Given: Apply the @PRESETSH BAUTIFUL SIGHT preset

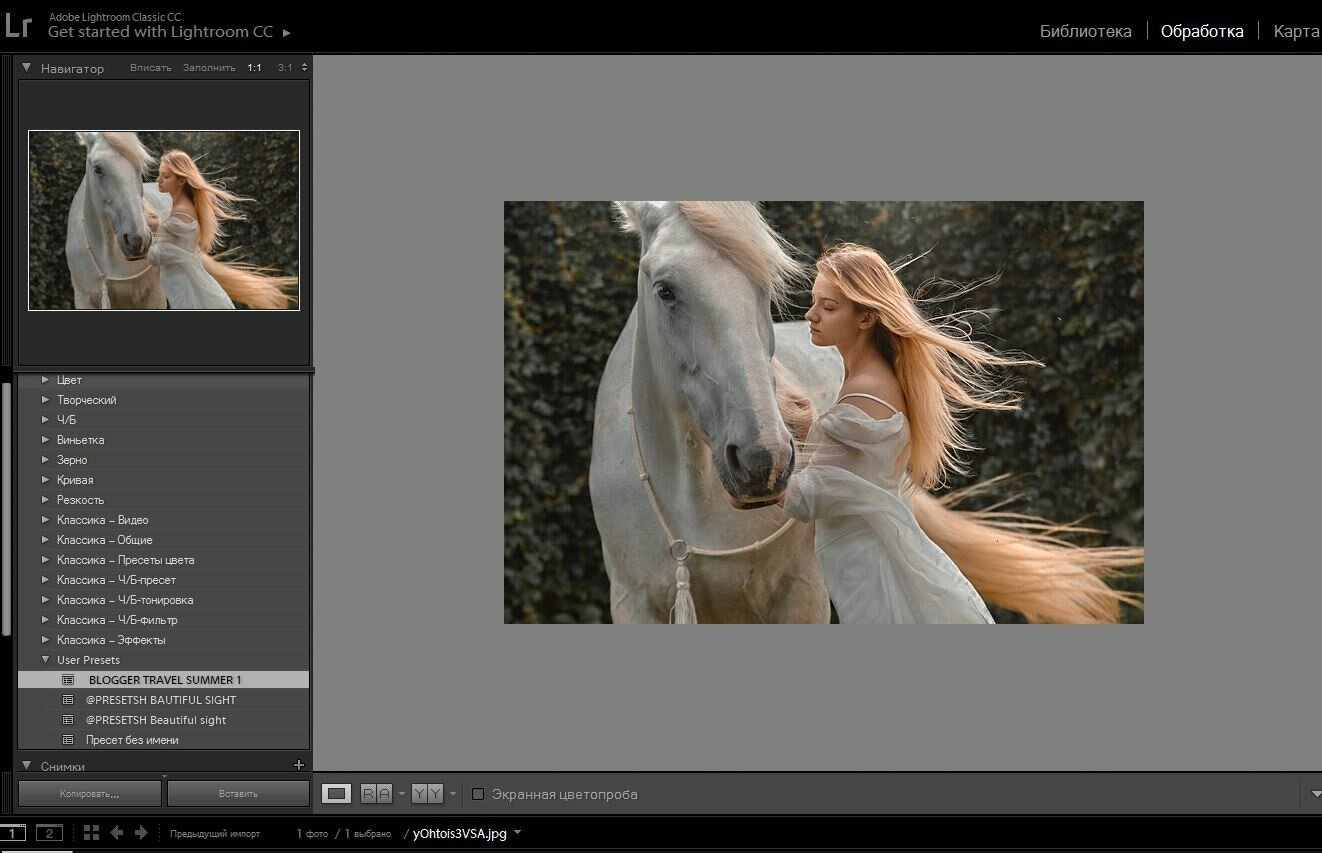Looking at the screenshot, I should tap(163, 700).
